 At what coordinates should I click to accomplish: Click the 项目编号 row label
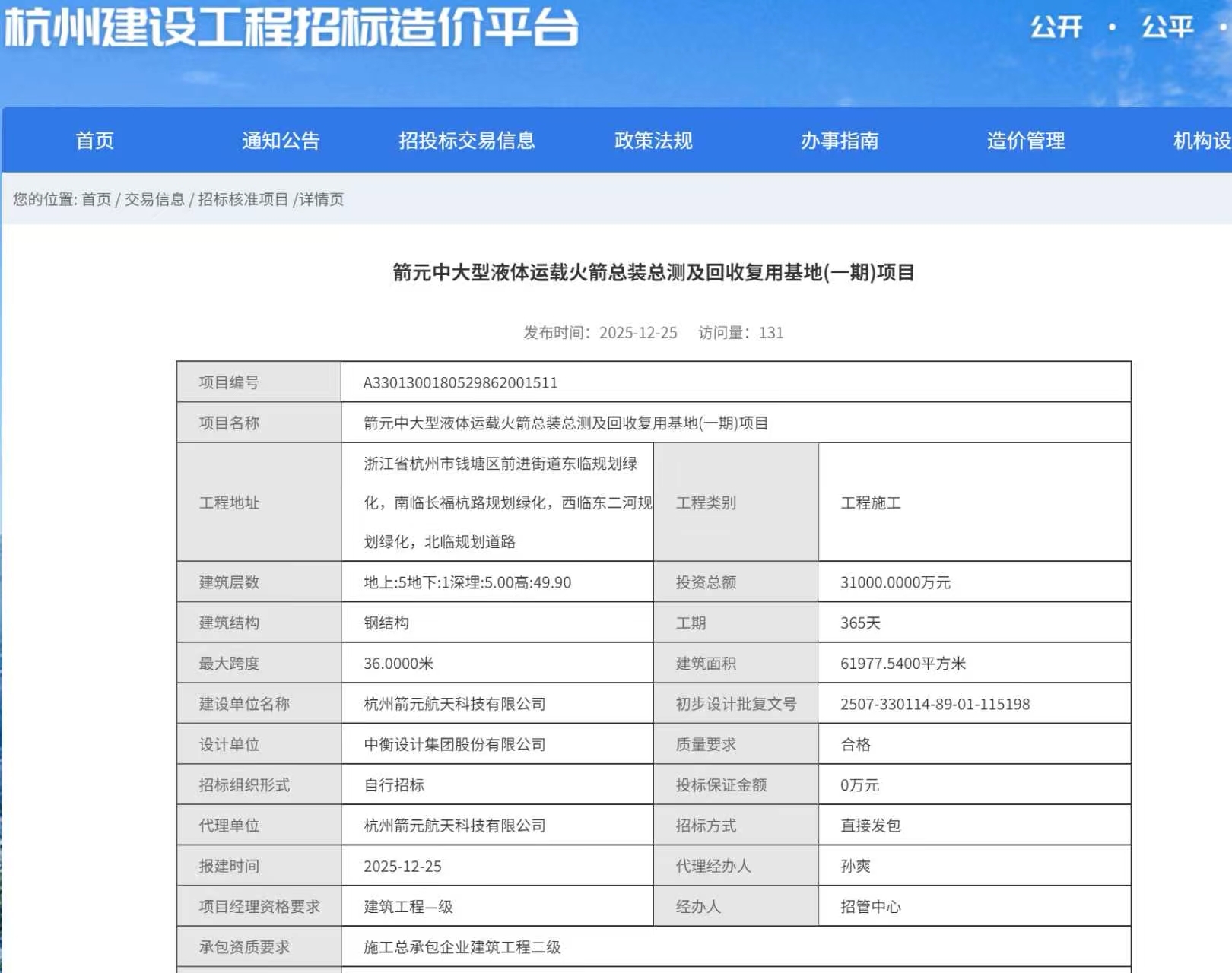tap(229, 382)
